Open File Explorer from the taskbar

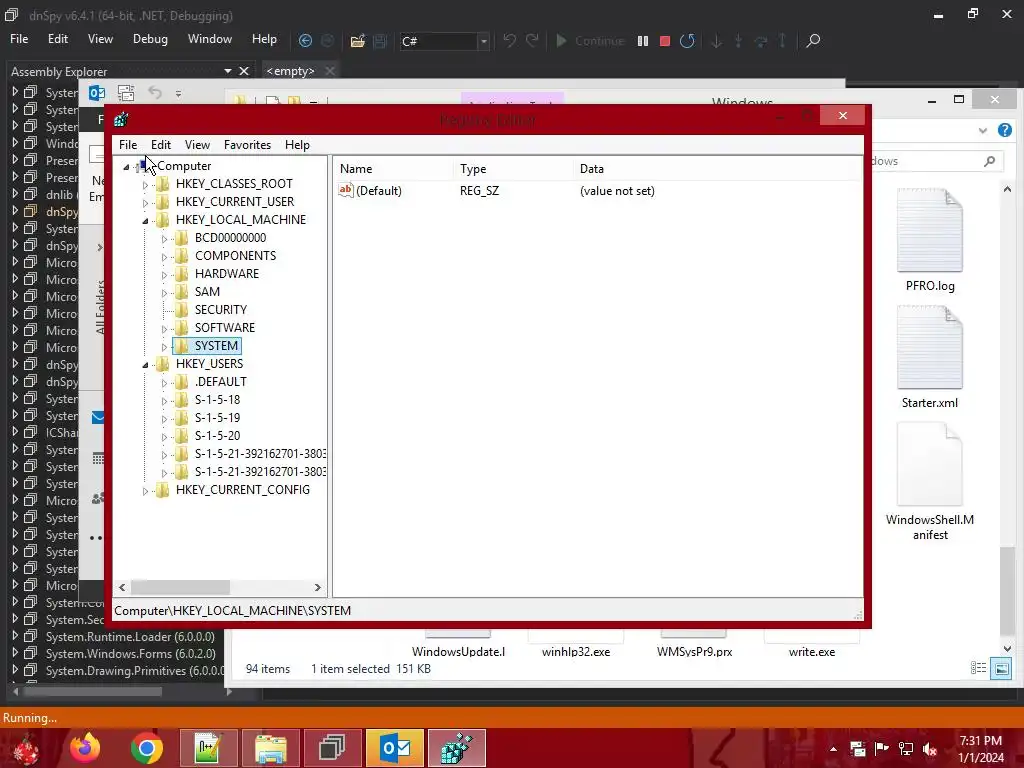(x=270, y=748)
